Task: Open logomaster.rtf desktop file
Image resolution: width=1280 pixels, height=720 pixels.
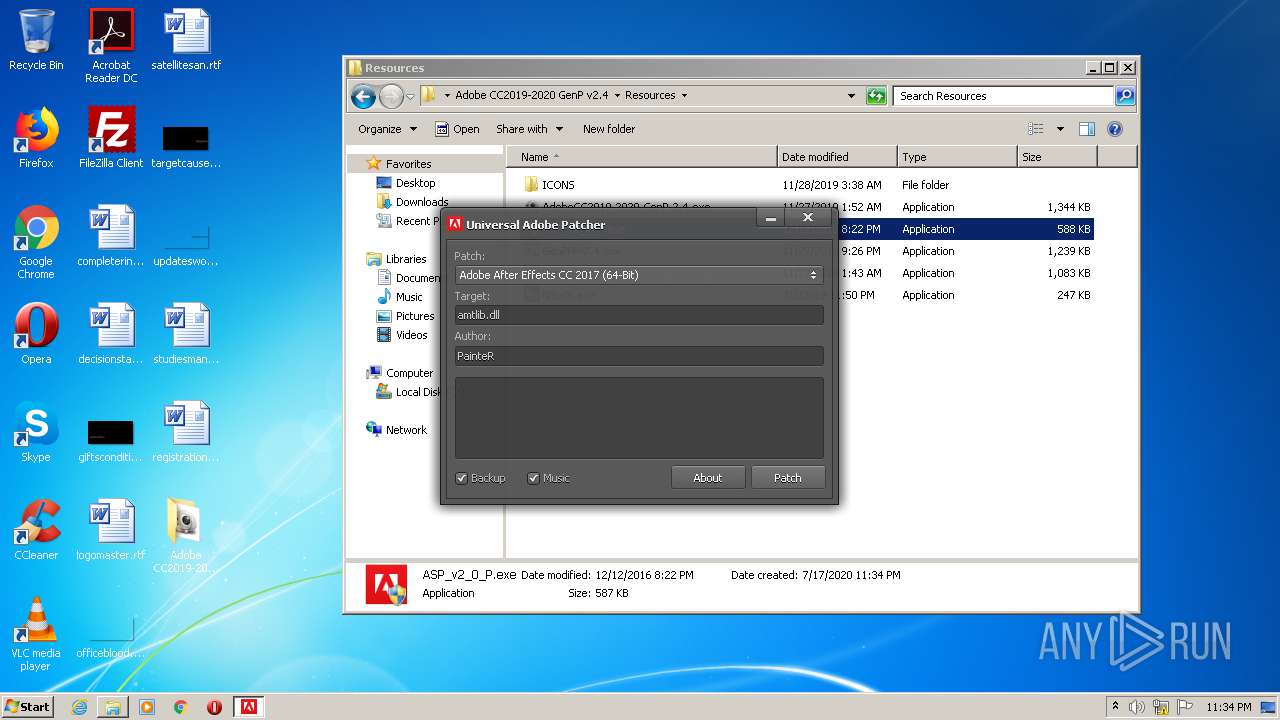Action: [x=111, y=530]
